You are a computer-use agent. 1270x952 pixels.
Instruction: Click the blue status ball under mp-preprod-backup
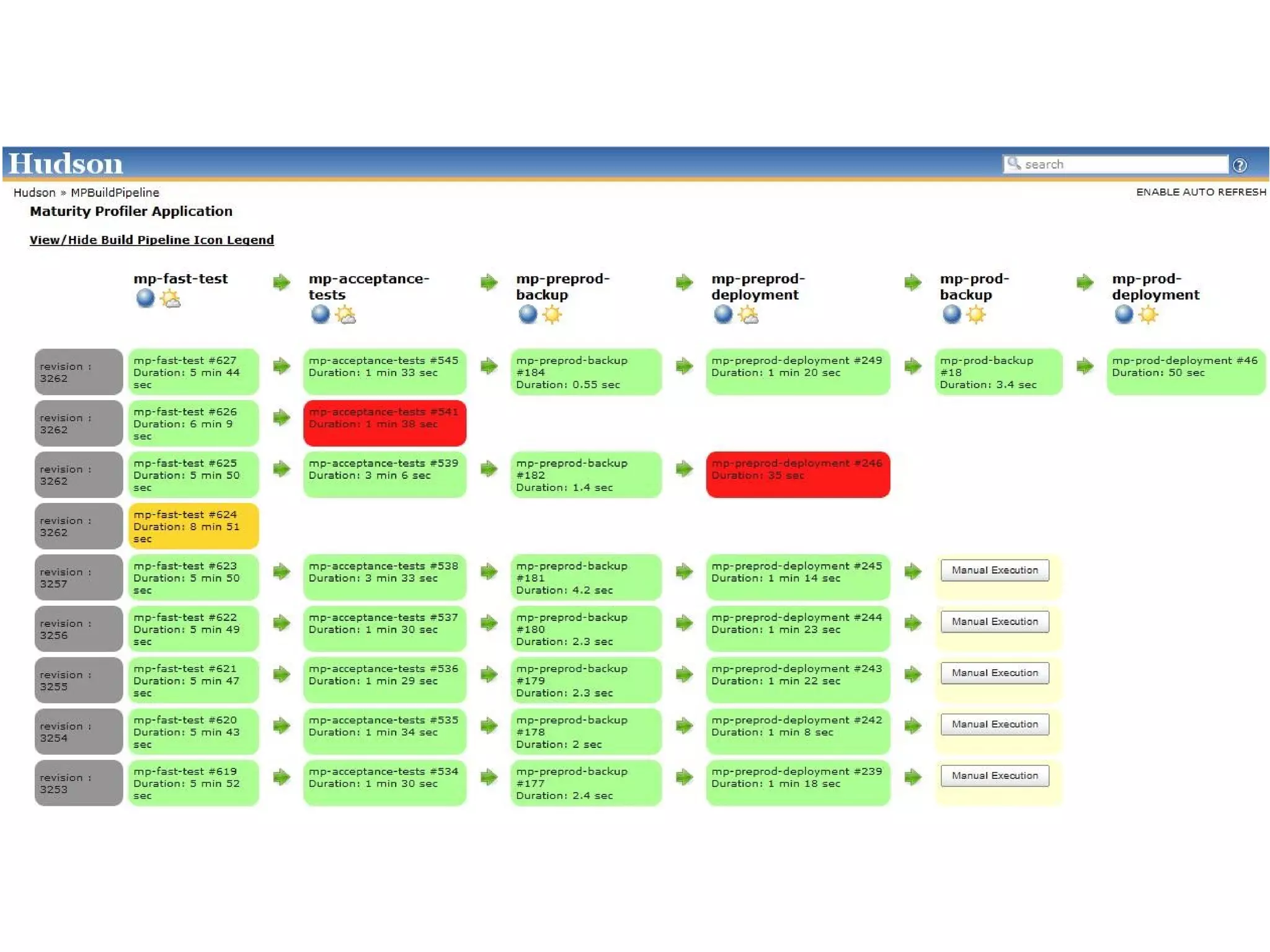point(528,314)
